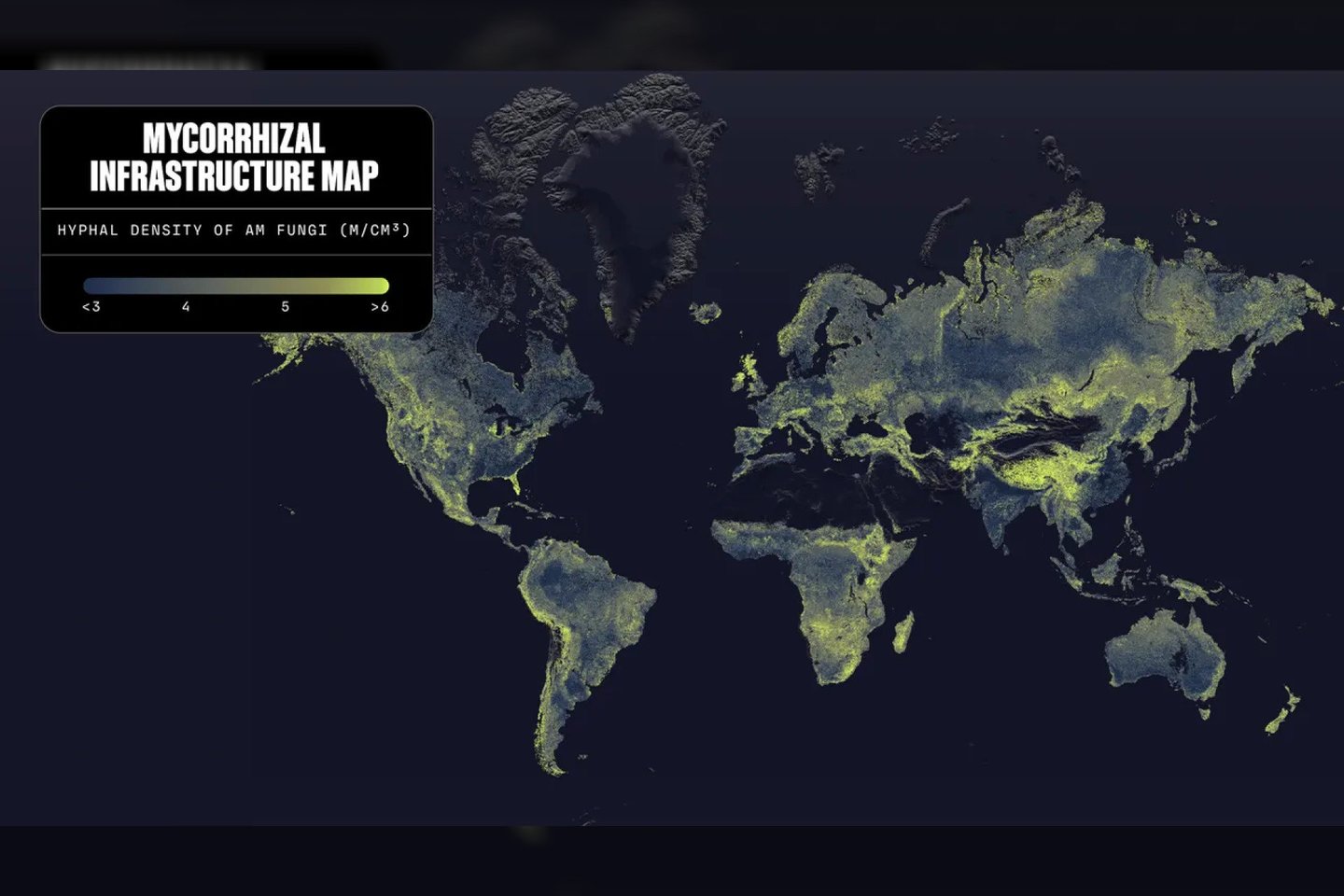Click the Mycorrhizal Infrastructure Map title

(x=234, y=158)
